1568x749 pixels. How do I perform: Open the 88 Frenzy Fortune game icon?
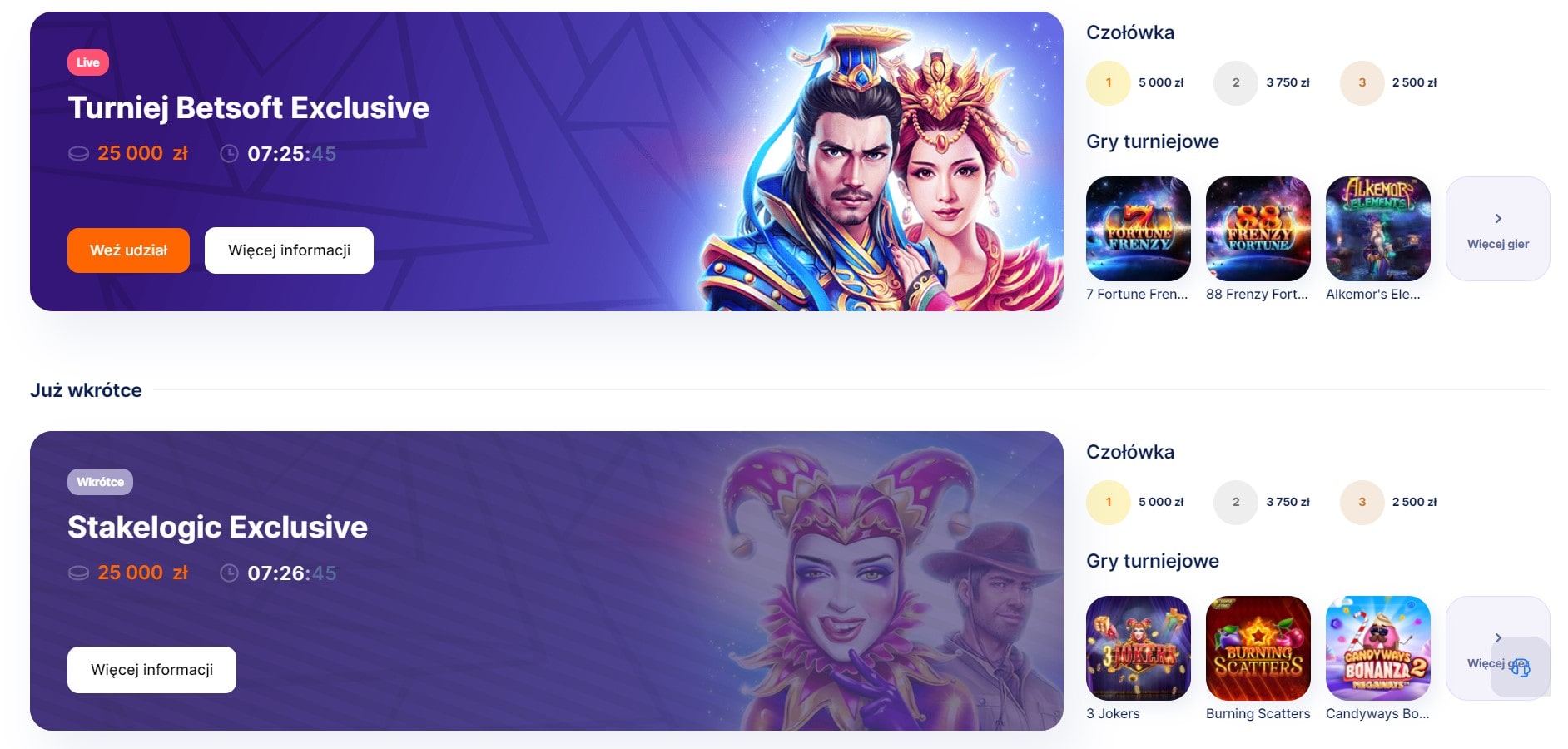click(x=1258, y=229)
